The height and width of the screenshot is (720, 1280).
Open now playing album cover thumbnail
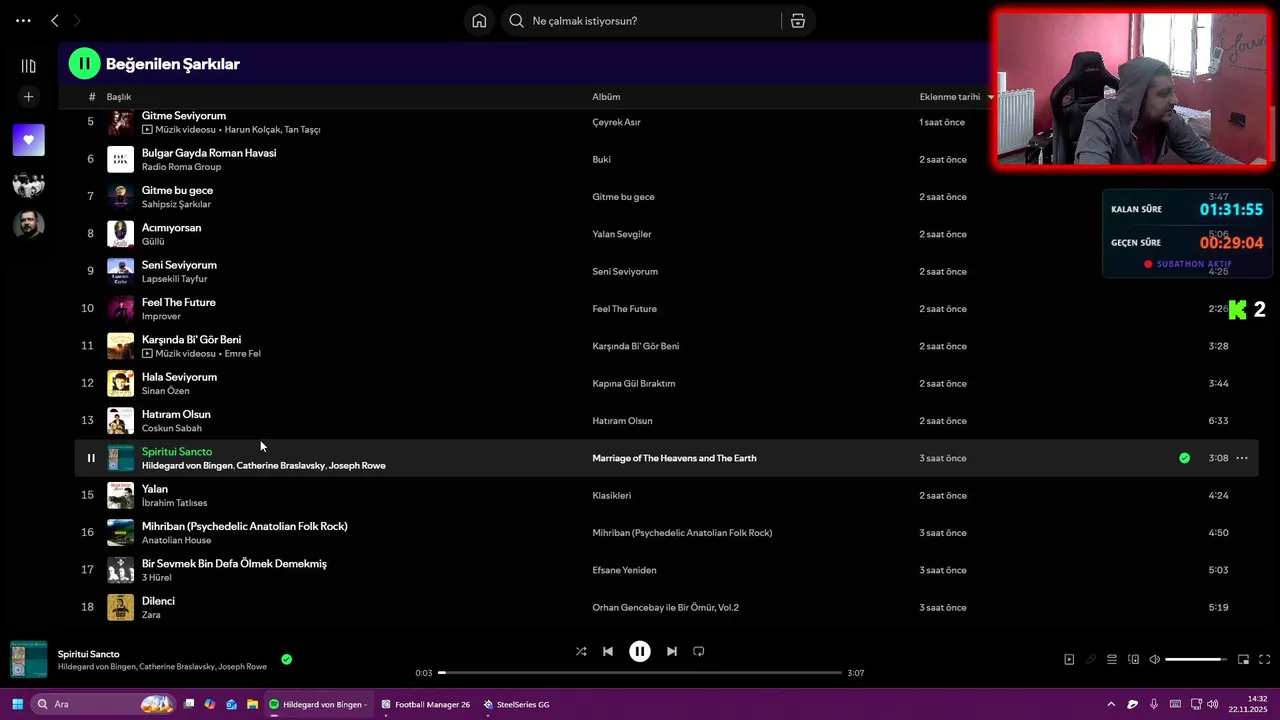point(28,660)
